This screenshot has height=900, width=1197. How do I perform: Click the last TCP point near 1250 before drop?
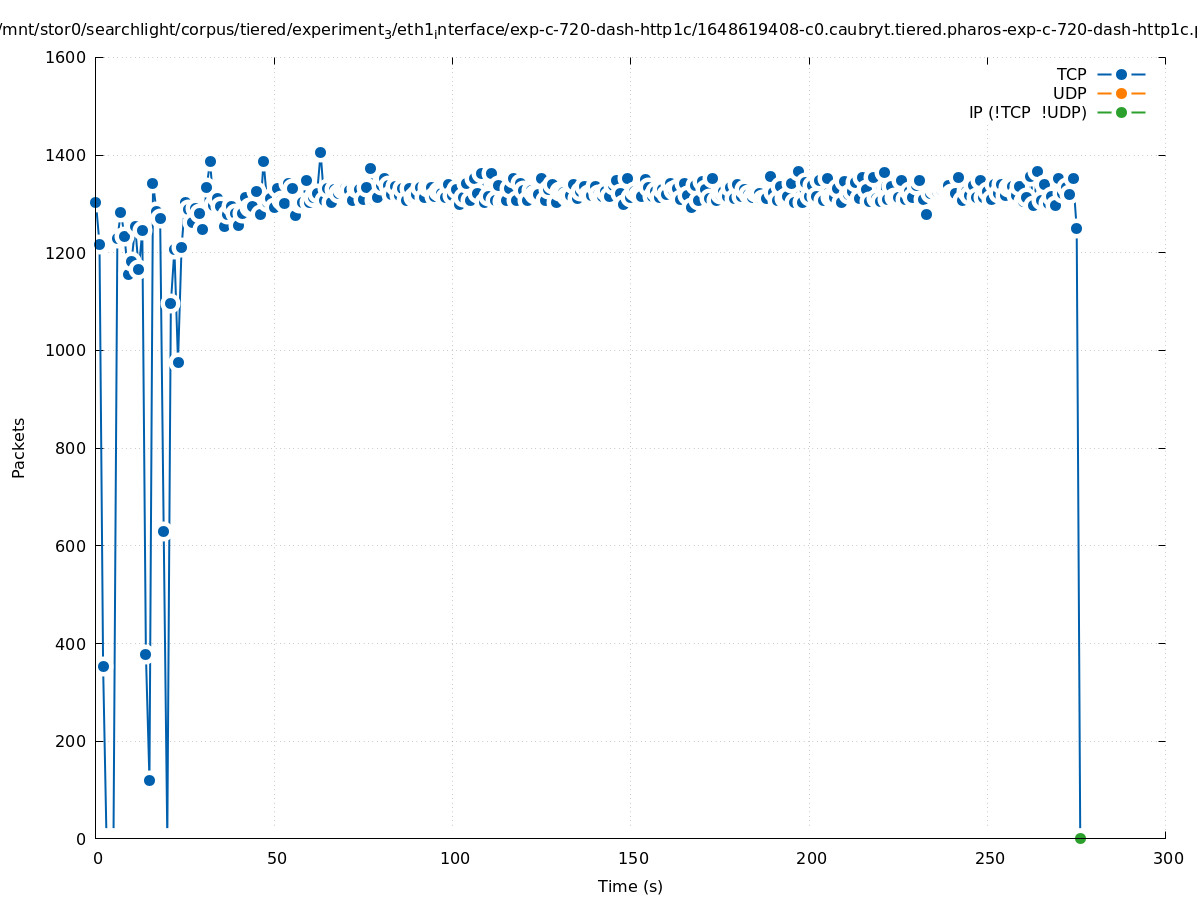tap(1076, 228)
